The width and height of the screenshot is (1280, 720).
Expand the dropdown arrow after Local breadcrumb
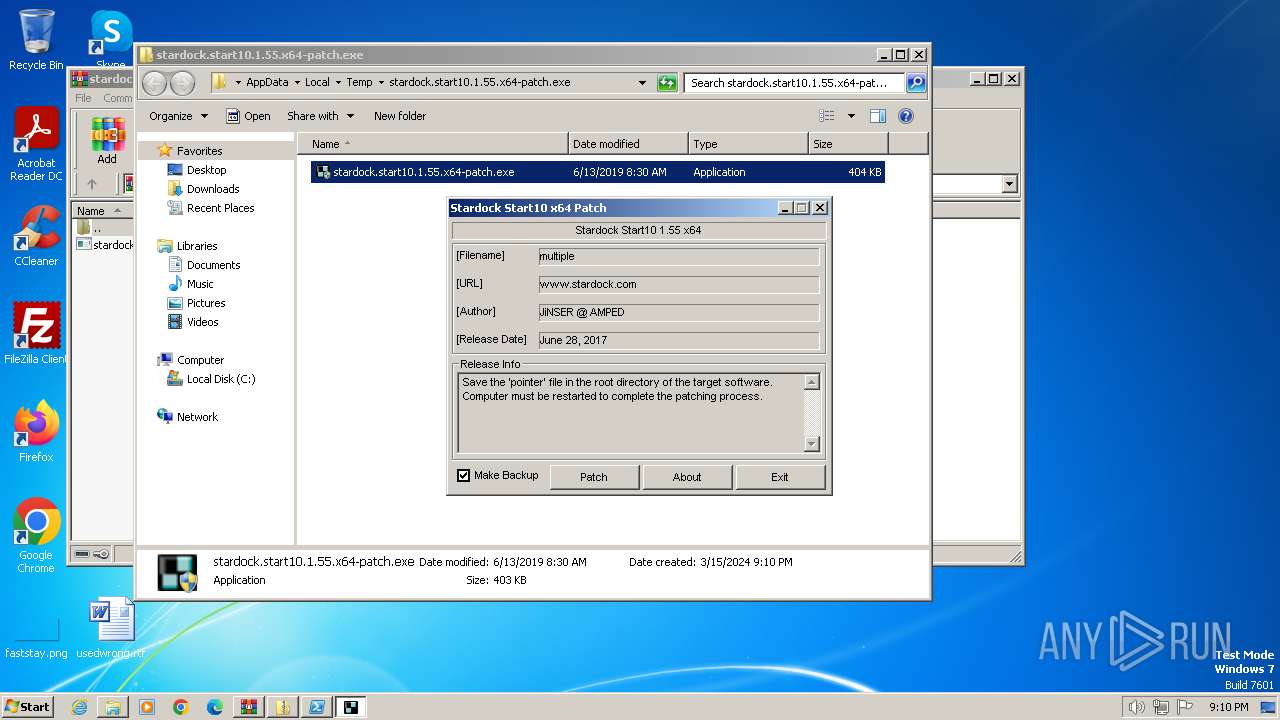point(338,83)
